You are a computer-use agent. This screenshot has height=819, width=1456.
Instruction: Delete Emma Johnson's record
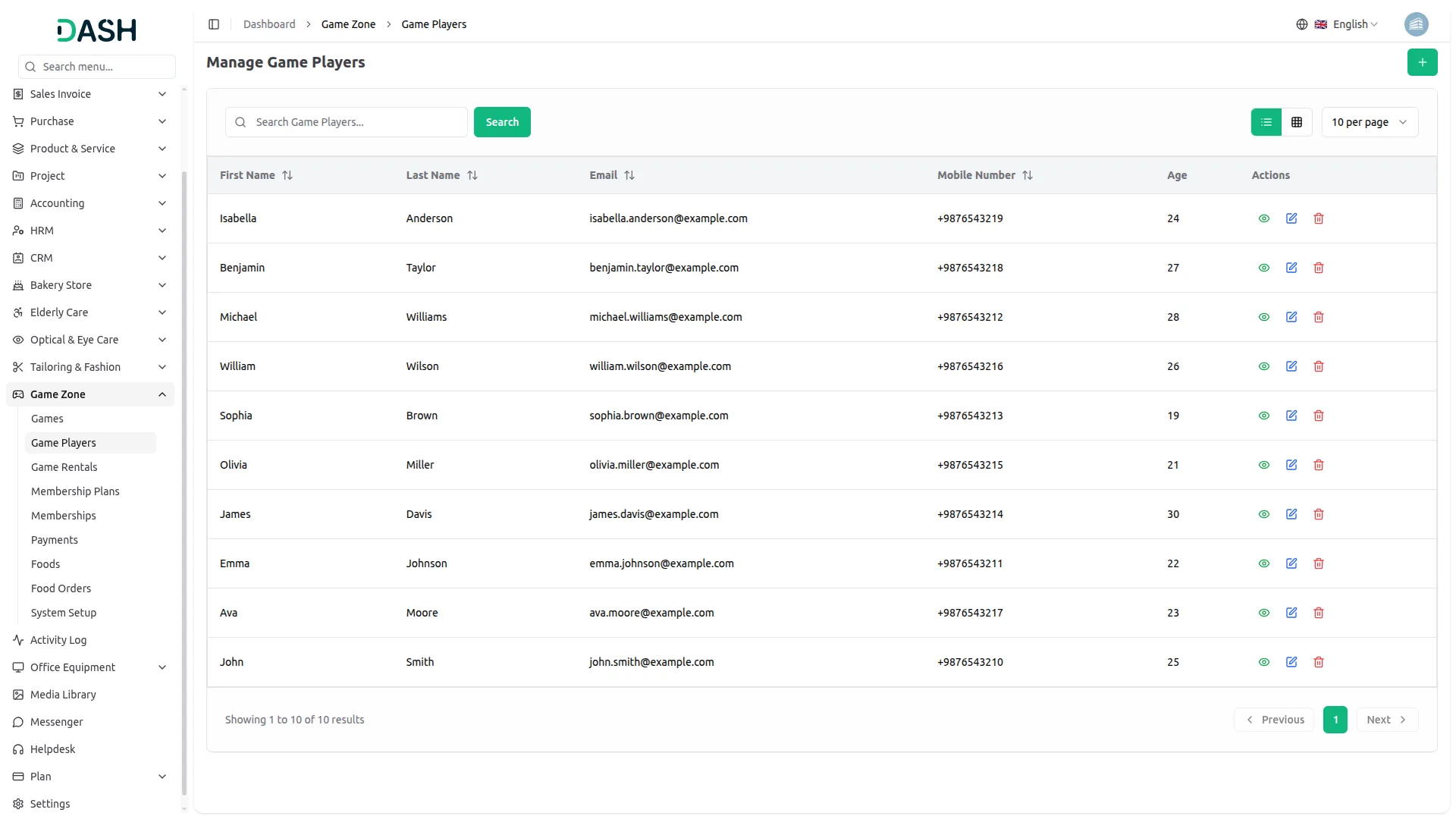1319,563
